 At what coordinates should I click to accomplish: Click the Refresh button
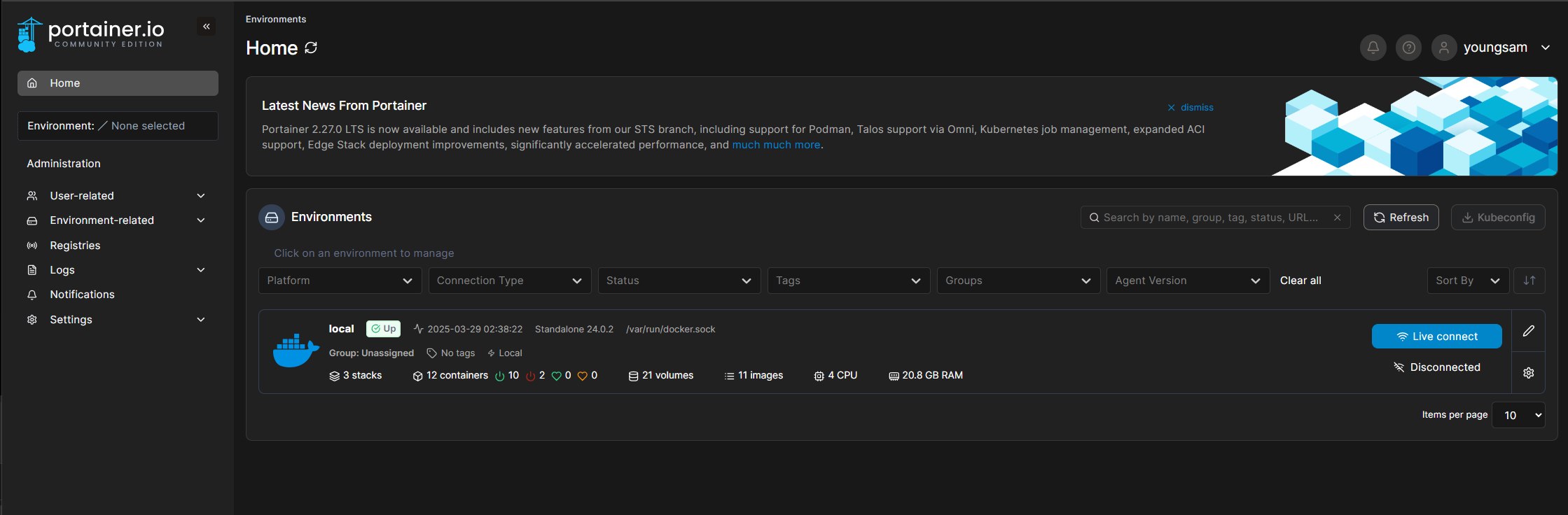coord(1401,218)
